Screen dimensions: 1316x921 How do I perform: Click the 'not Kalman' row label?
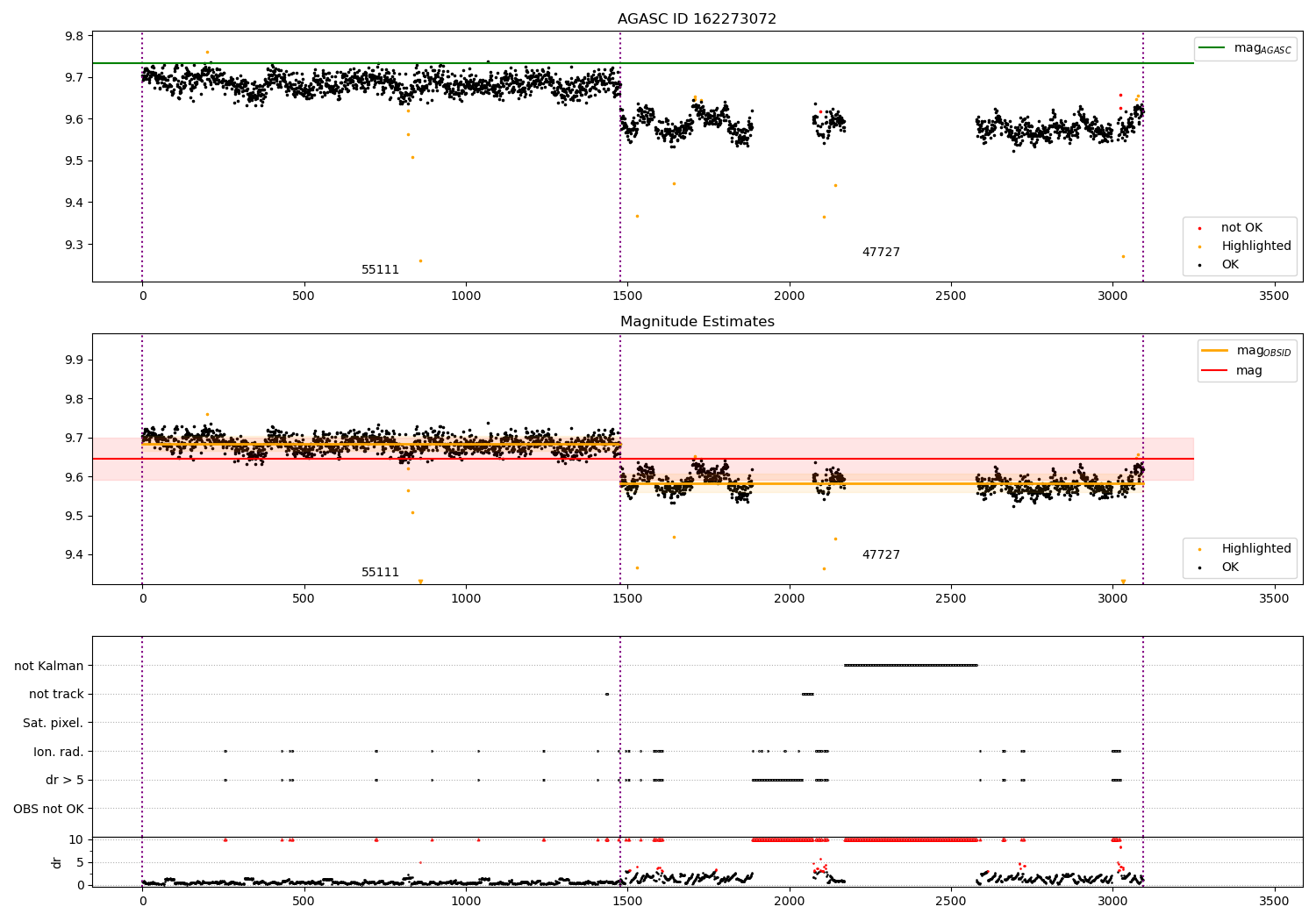point(49,666)
